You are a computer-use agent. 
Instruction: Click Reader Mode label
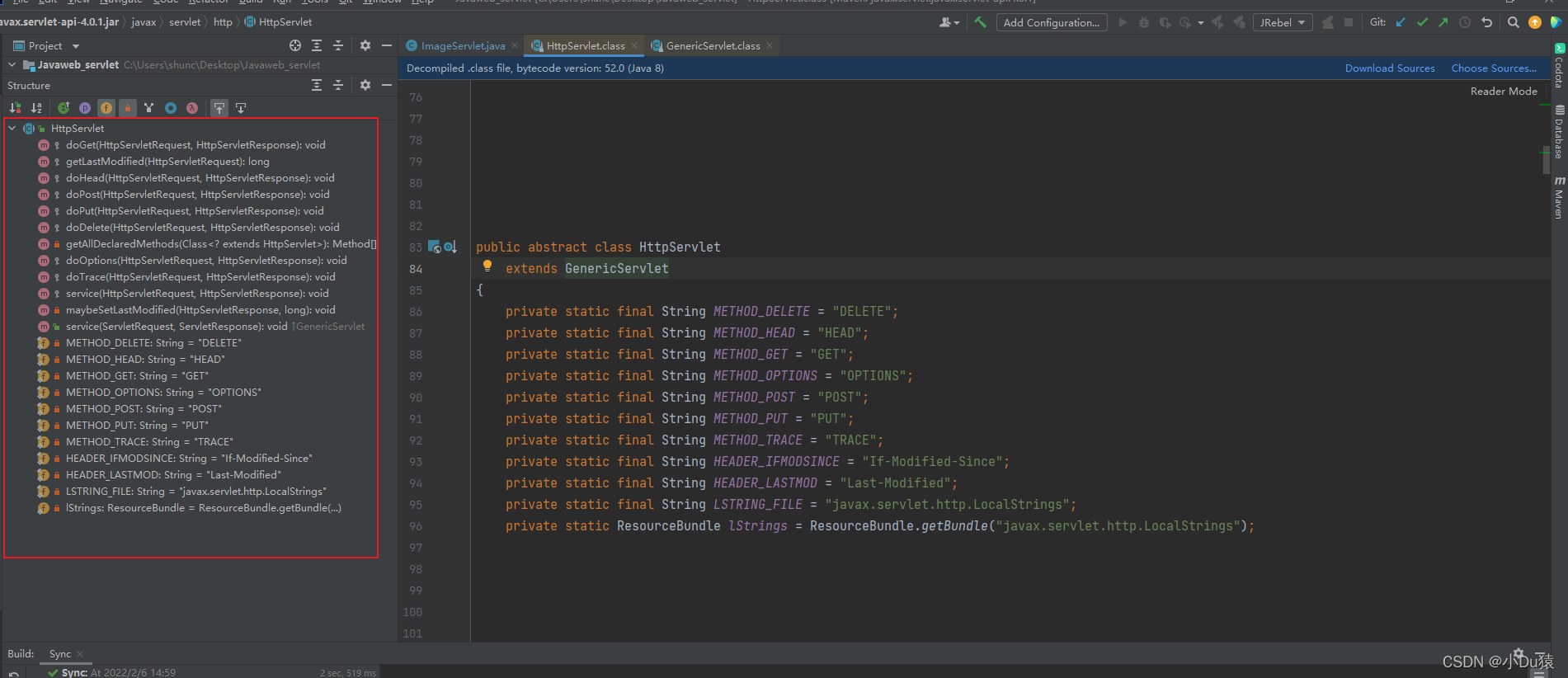[x=1504, y=92]
